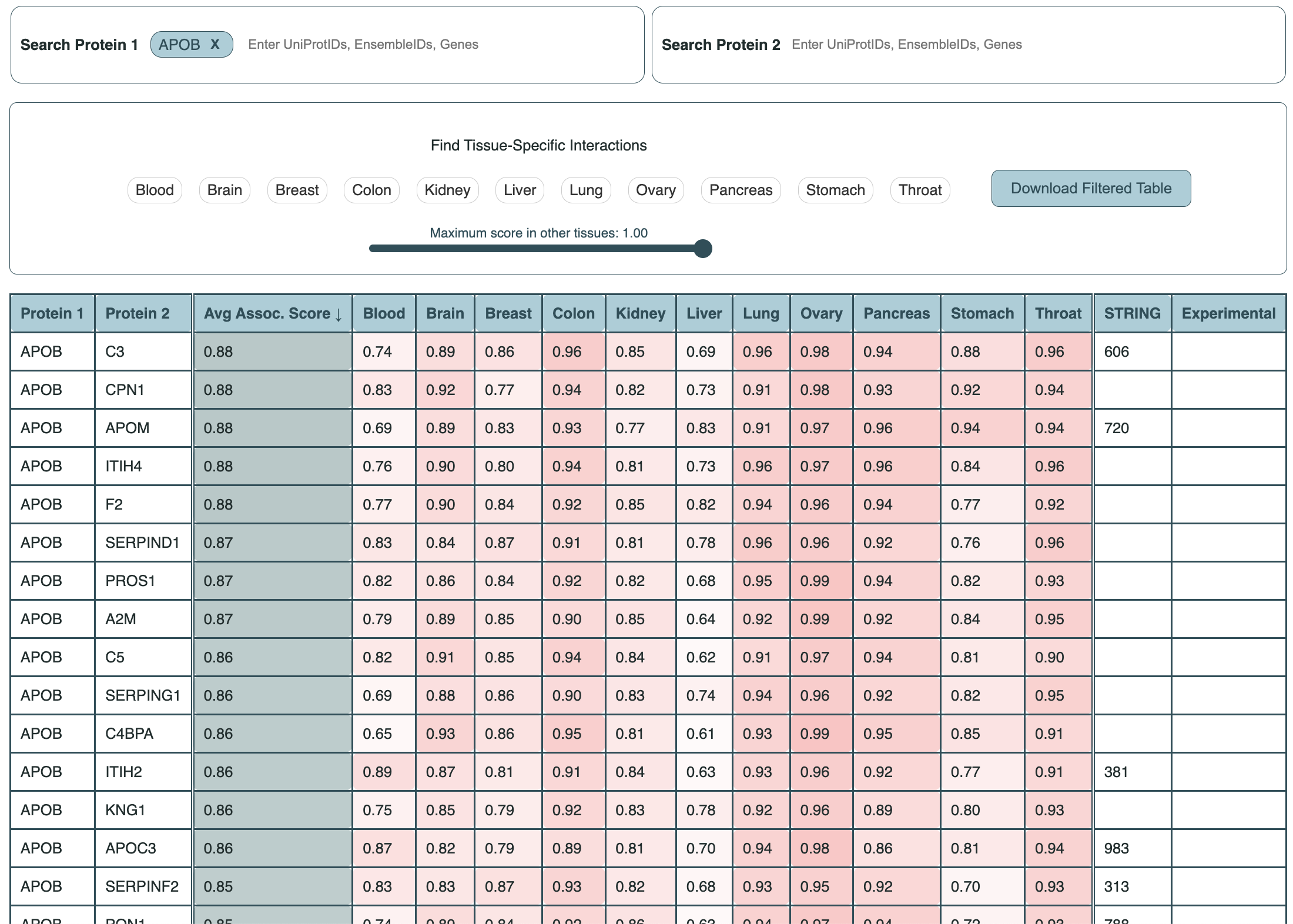Click the maximum score slider handle

(x=703, y=249)
